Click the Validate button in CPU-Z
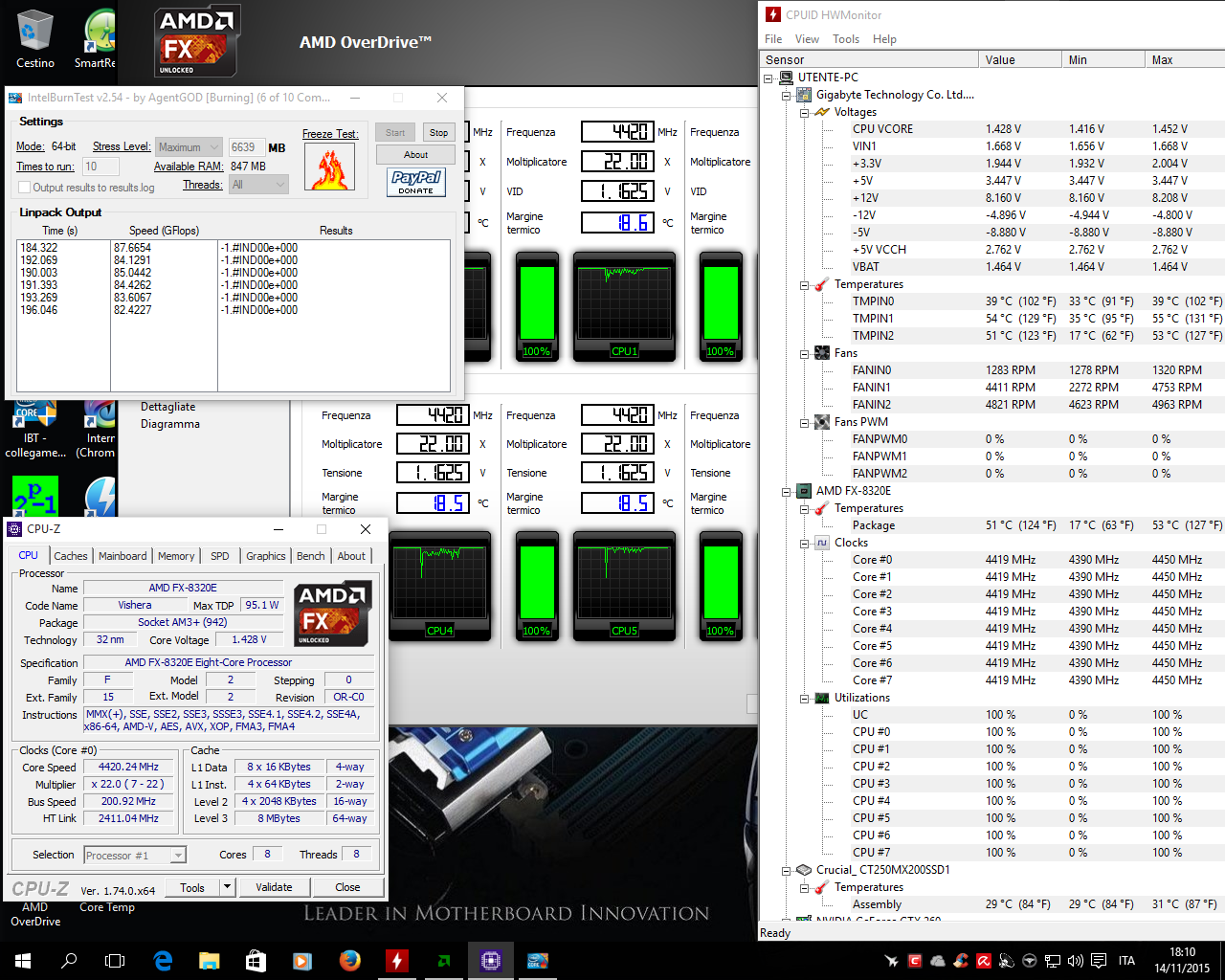 click(x=274, y=887)
